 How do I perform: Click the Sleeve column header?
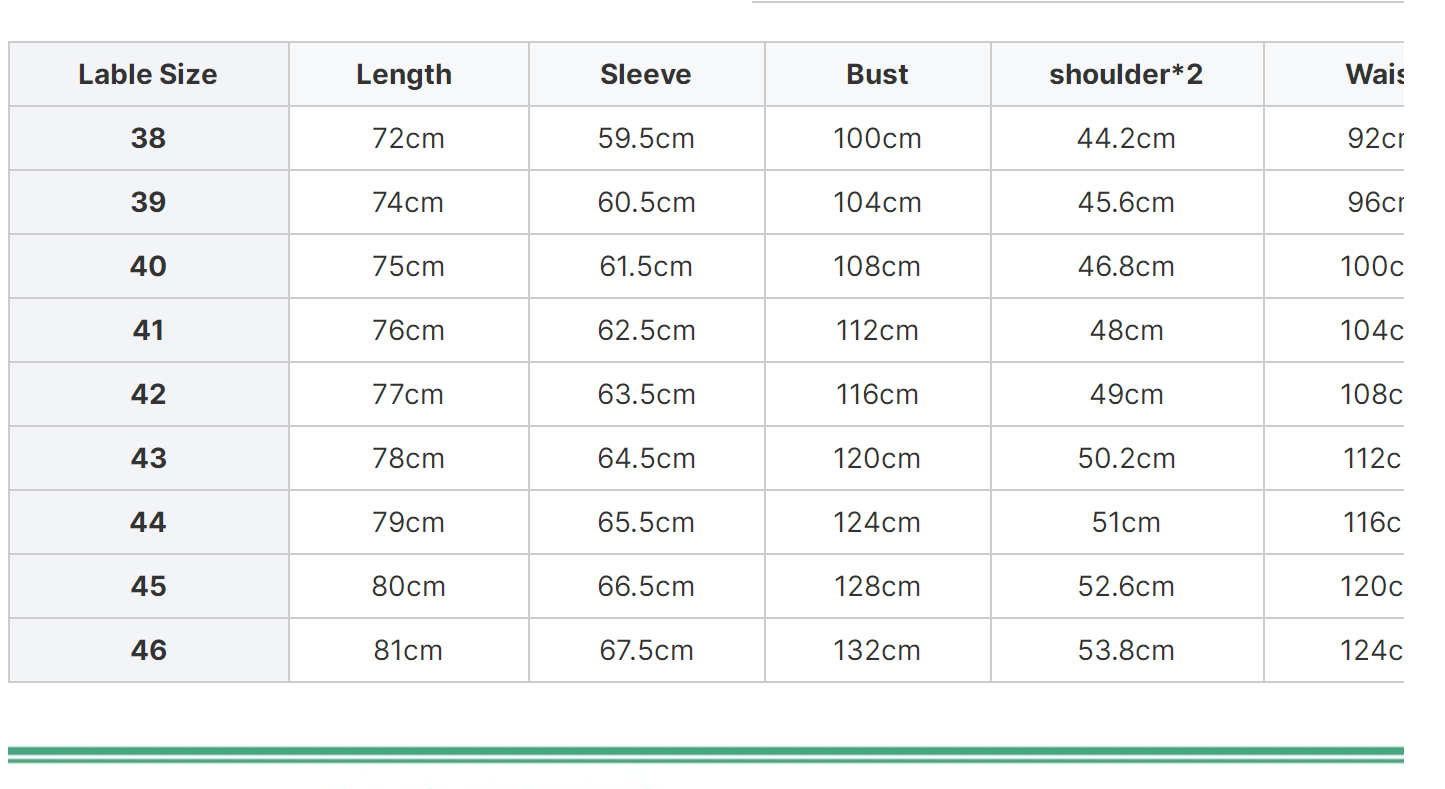tap(646, 75)
